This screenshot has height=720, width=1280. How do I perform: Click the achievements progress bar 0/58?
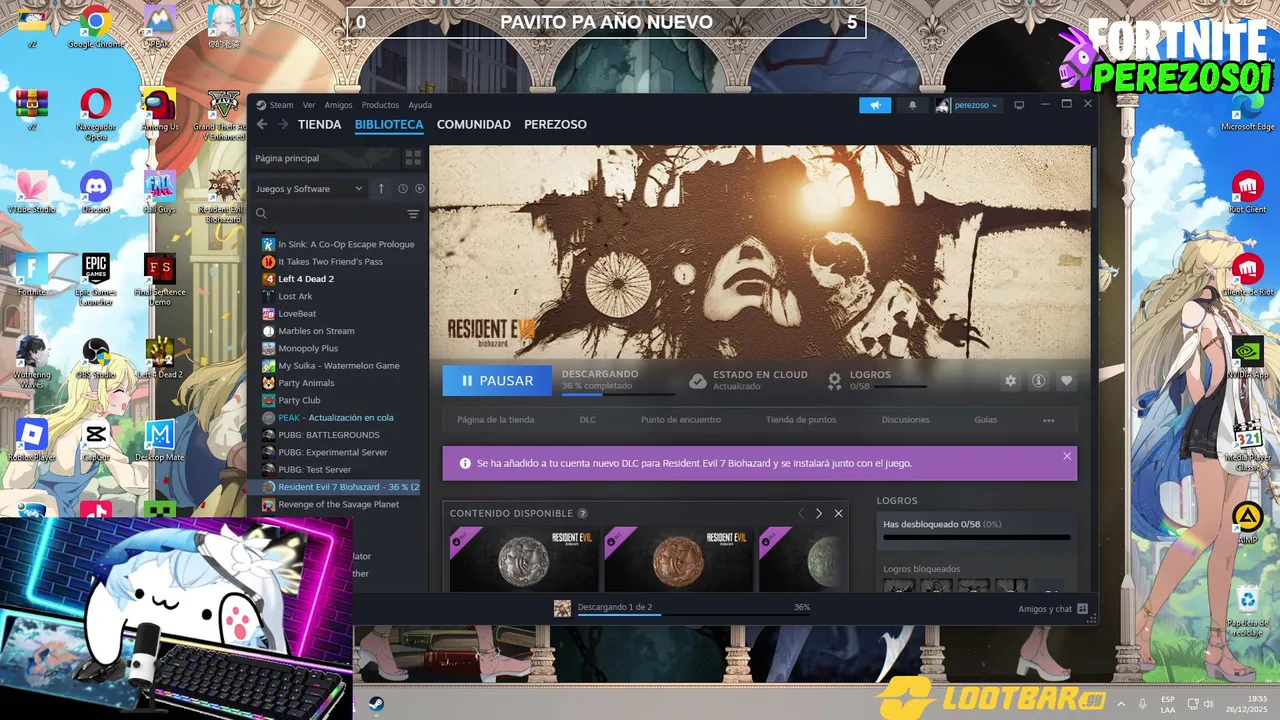point(976,537)
